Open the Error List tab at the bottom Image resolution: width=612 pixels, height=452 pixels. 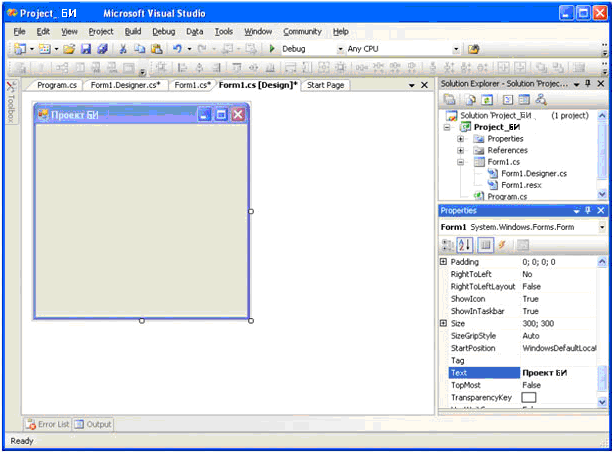point(48,424)
